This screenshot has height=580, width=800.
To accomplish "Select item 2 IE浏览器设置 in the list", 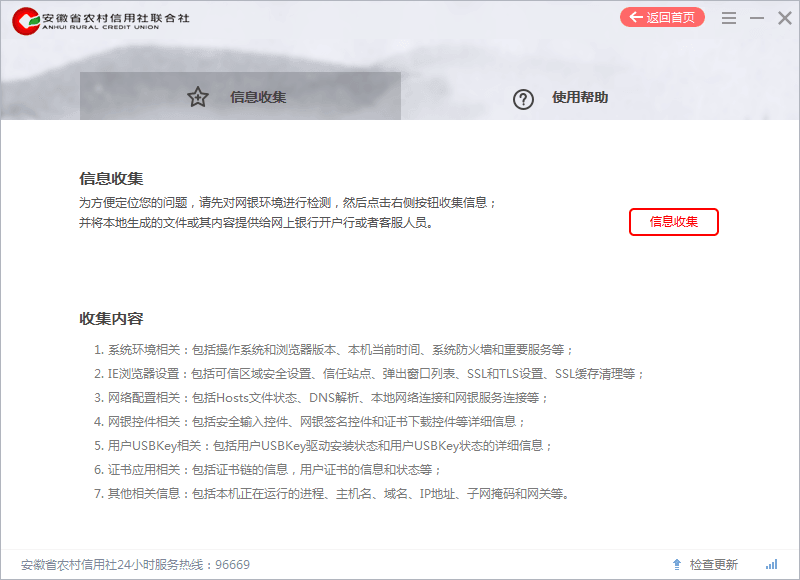I will tap(370, 374).
